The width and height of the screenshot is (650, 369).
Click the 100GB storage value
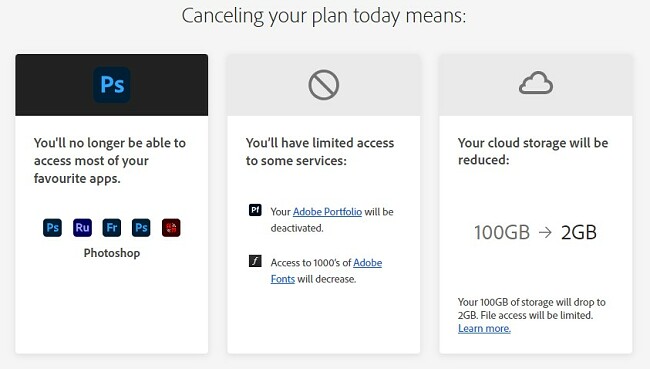502,232
